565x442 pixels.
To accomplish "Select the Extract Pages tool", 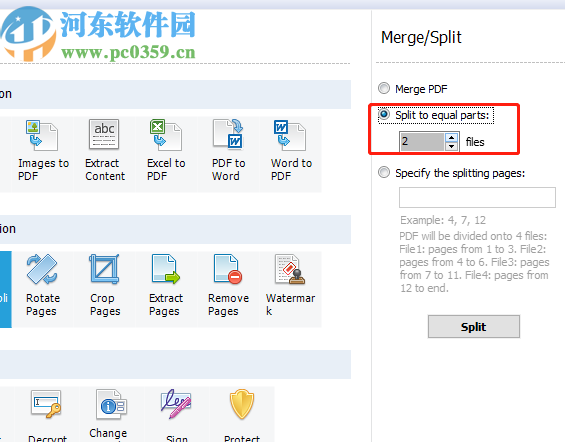I will (x=166, y=289).
